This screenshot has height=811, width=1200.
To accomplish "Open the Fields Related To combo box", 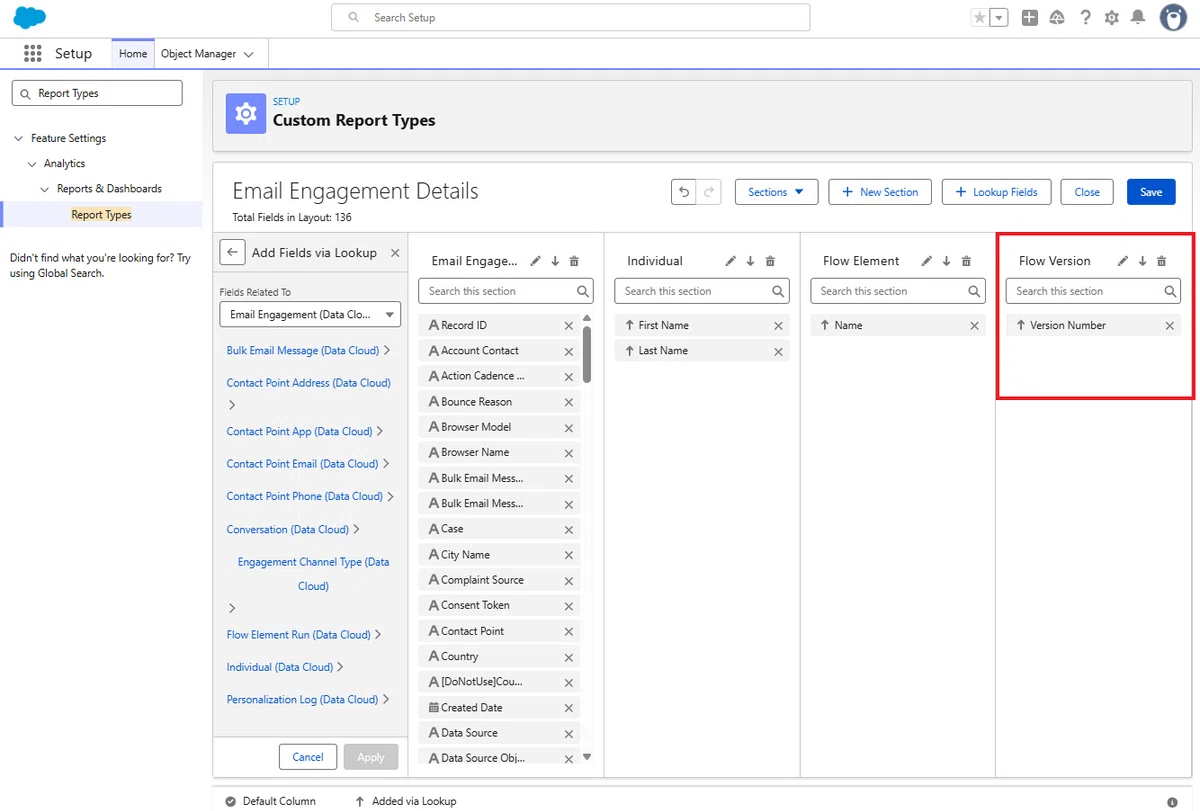I will [310, 314].
